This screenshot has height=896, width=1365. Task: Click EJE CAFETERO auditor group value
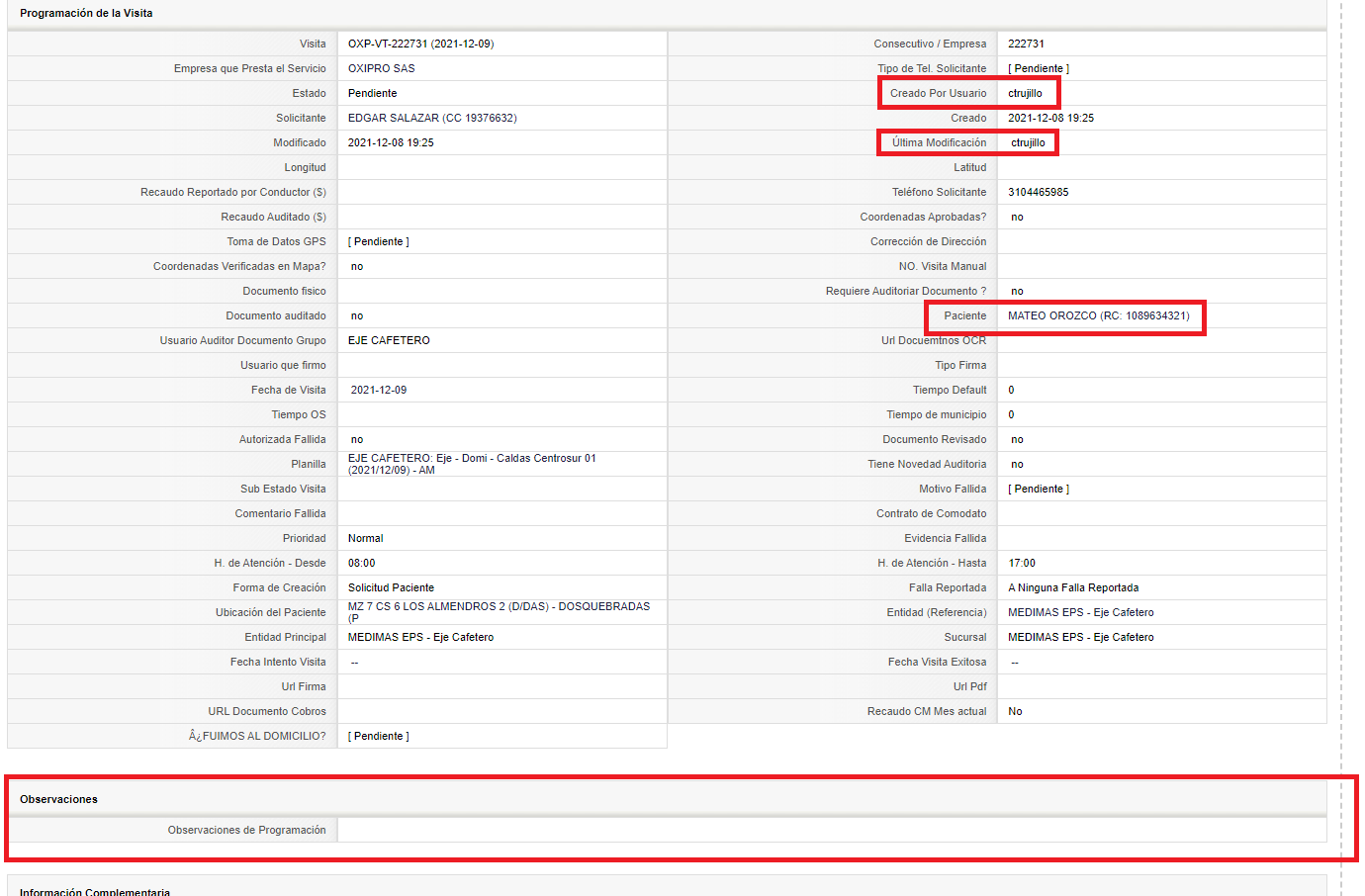tap(389, 340)
